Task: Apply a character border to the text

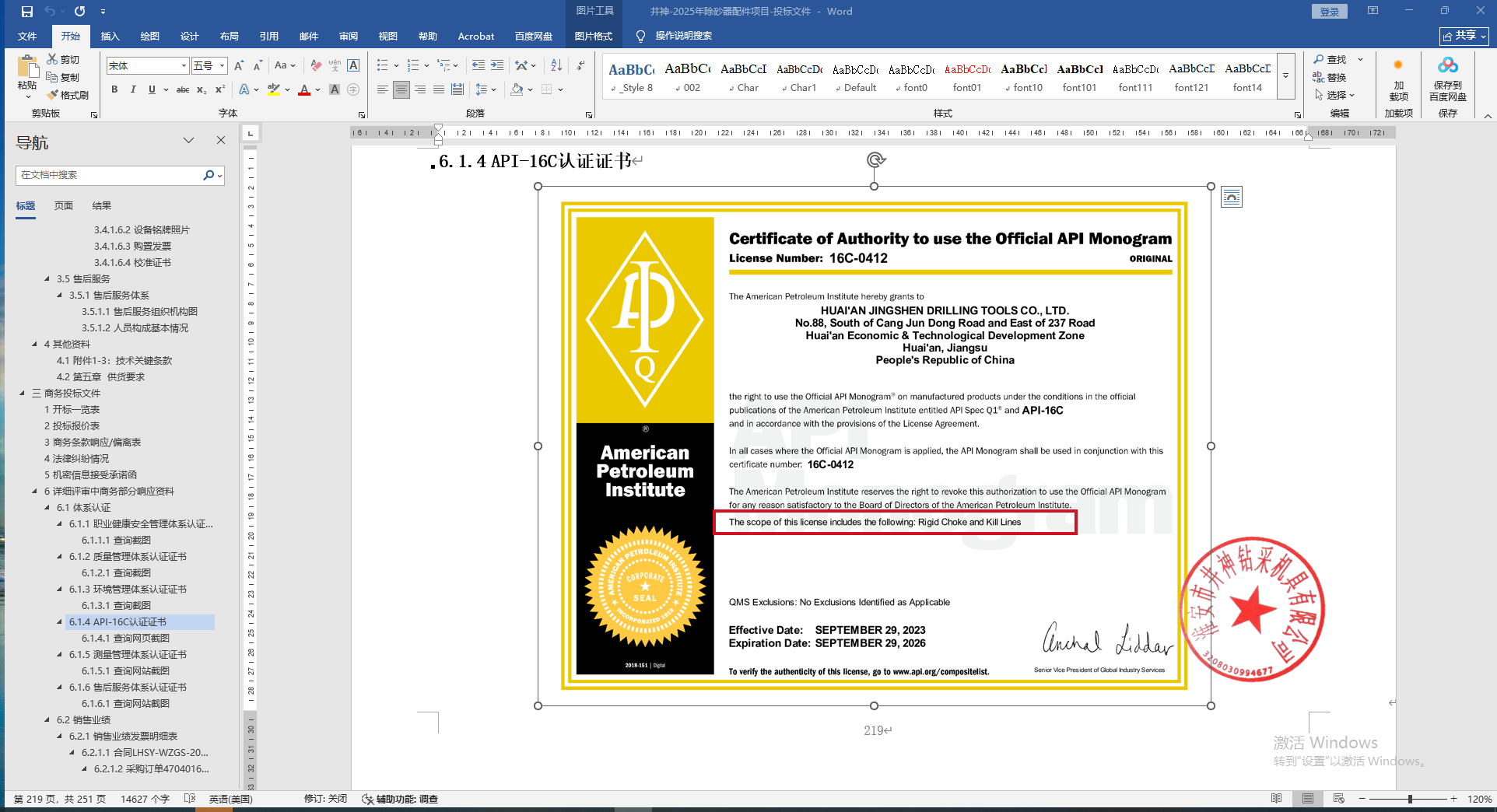Action: tap(353, 66)
